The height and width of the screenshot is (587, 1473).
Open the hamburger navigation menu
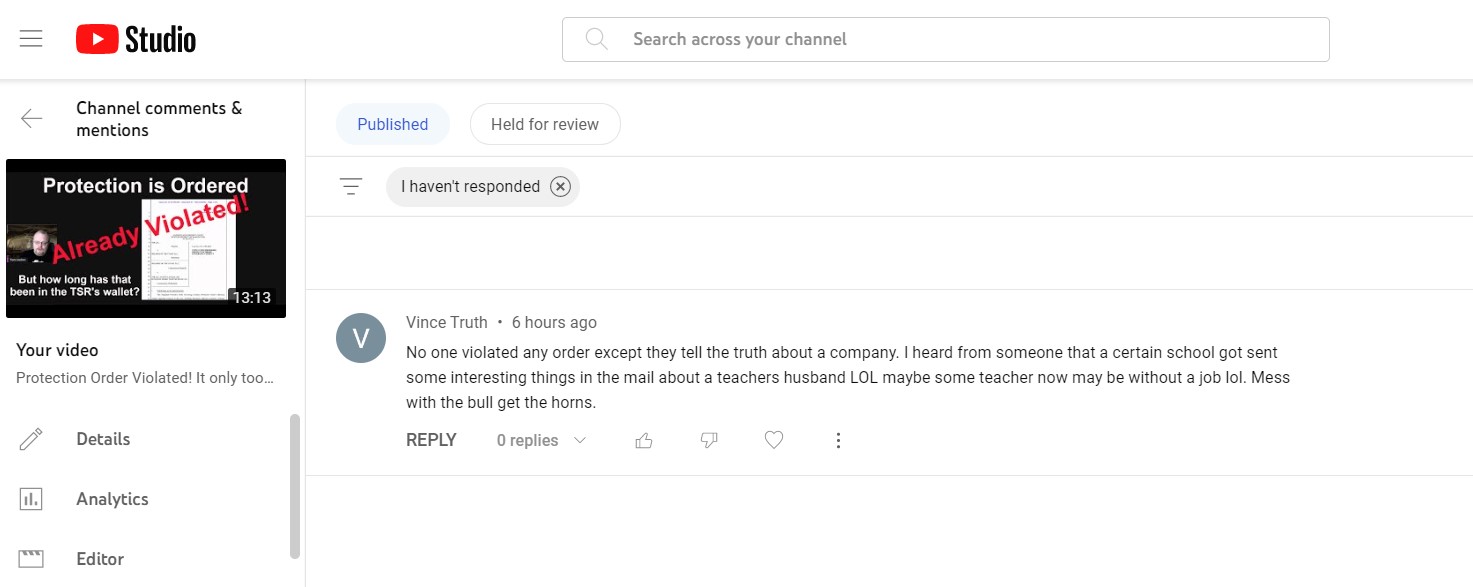coord(31,39)
